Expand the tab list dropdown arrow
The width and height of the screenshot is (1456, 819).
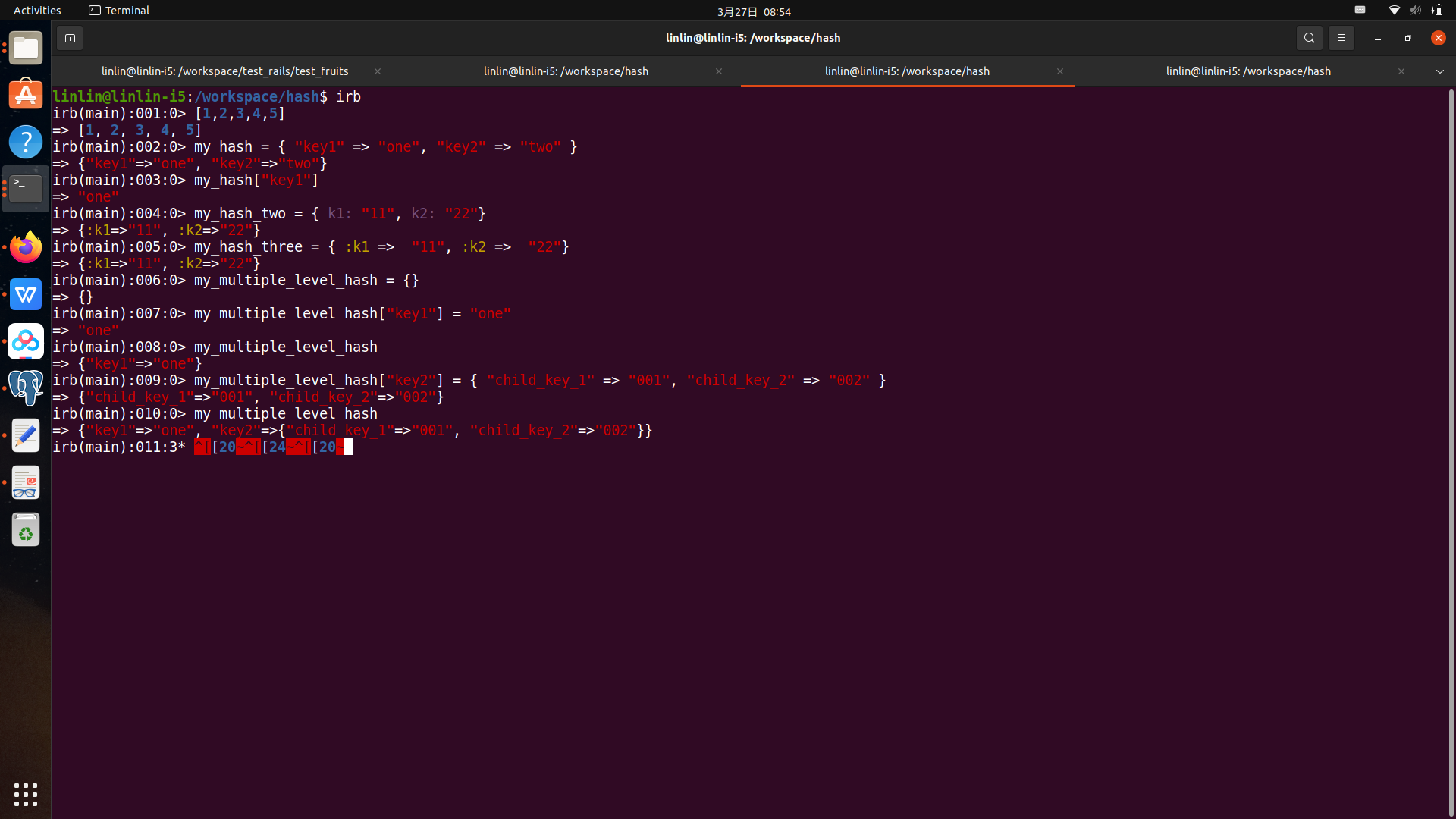pyautogui.click(x=1439, y=71)
